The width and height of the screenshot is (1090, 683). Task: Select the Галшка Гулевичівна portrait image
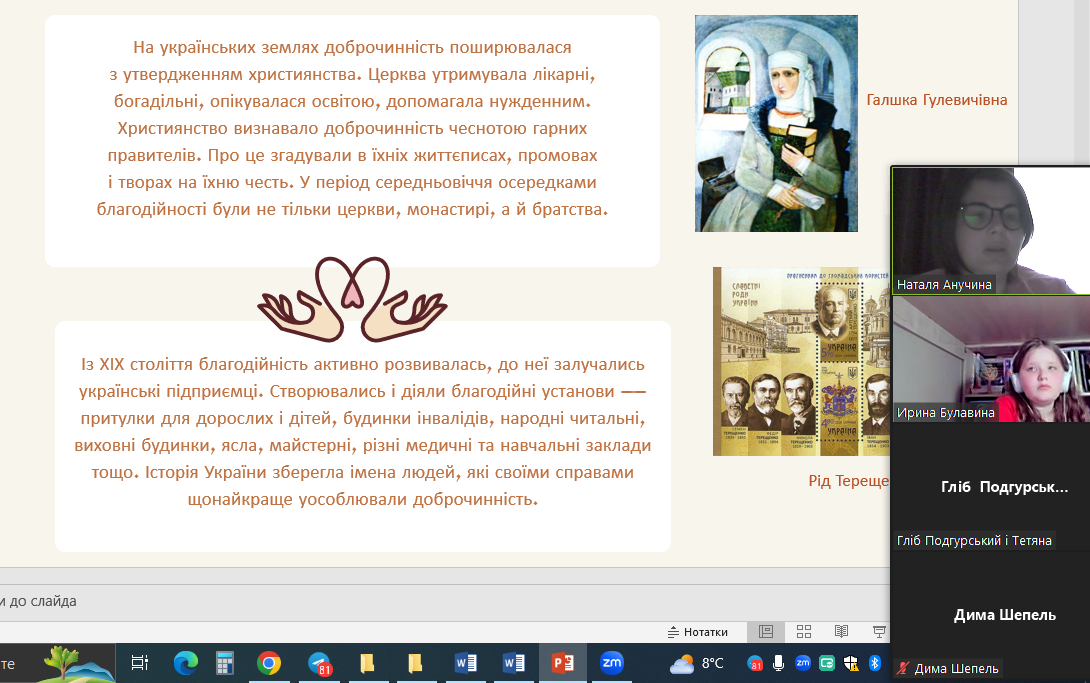pos(776,124)
